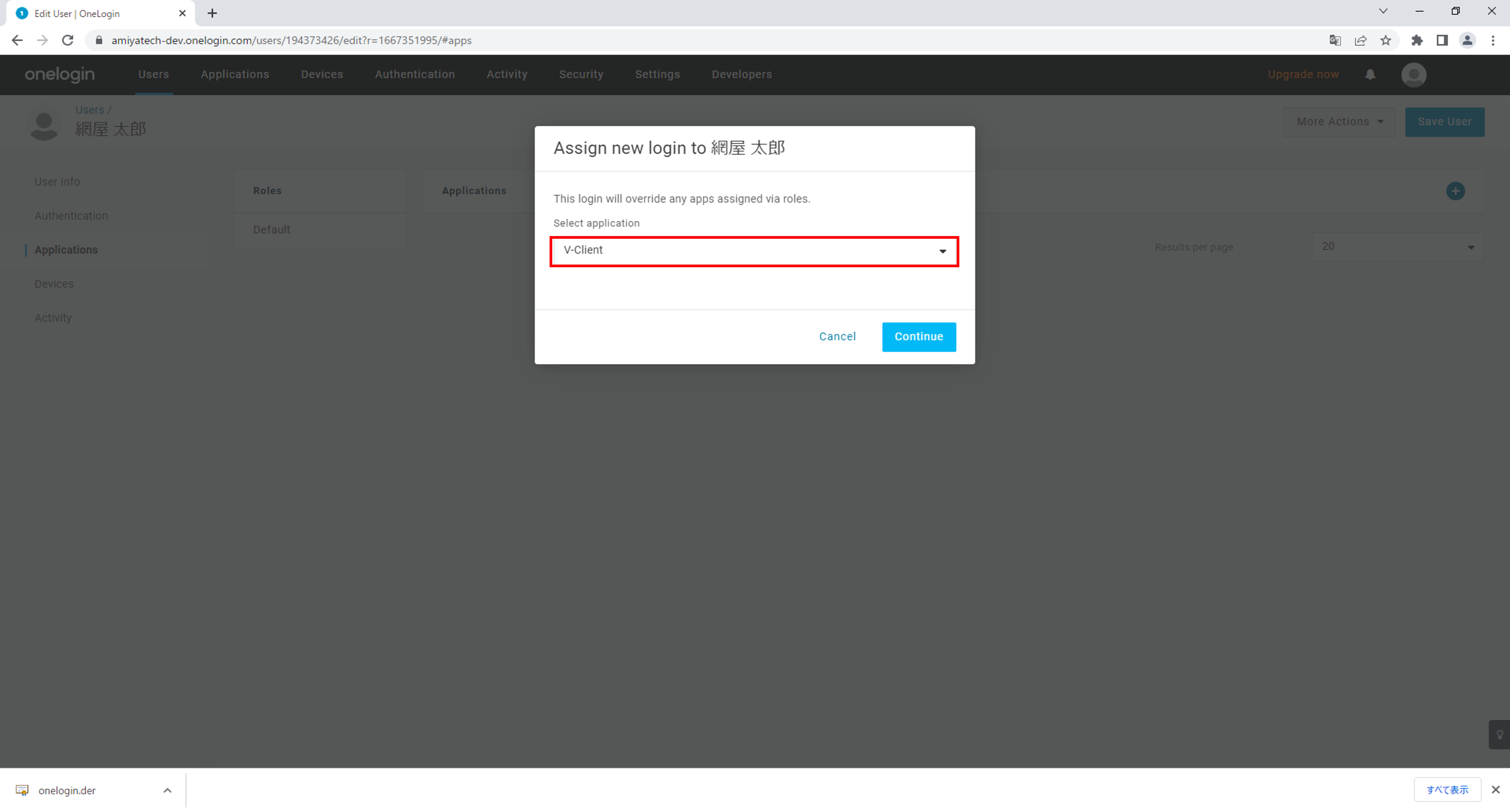Viewport: 1510px width, 812px height.
Task: Click the share page icon
Action: pos(1360,40)
